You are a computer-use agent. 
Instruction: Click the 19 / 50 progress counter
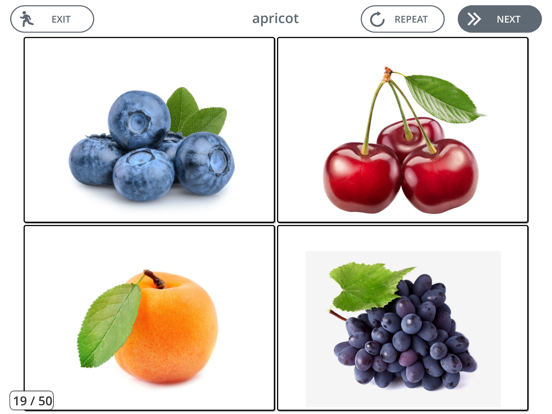32,401
